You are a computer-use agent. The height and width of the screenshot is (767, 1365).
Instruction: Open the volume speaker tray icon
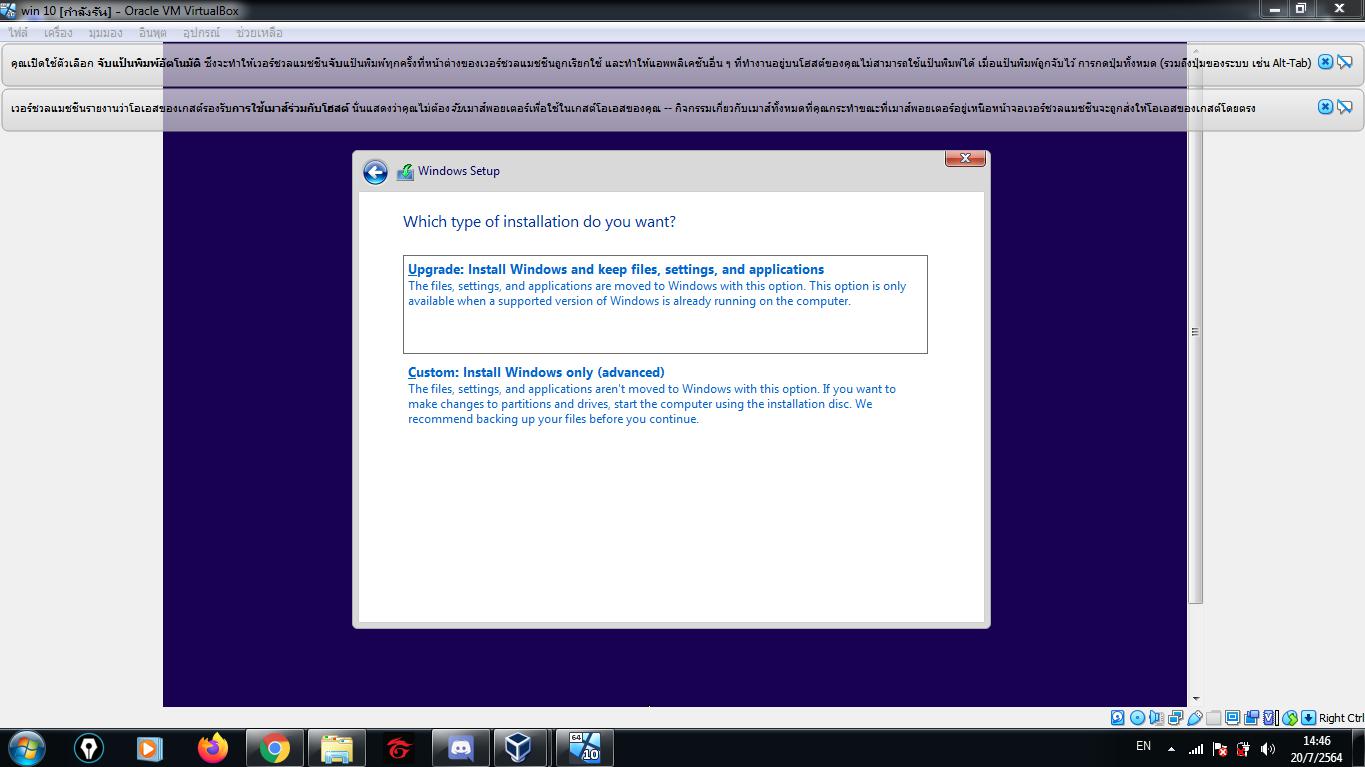(x=1268, y=749)
